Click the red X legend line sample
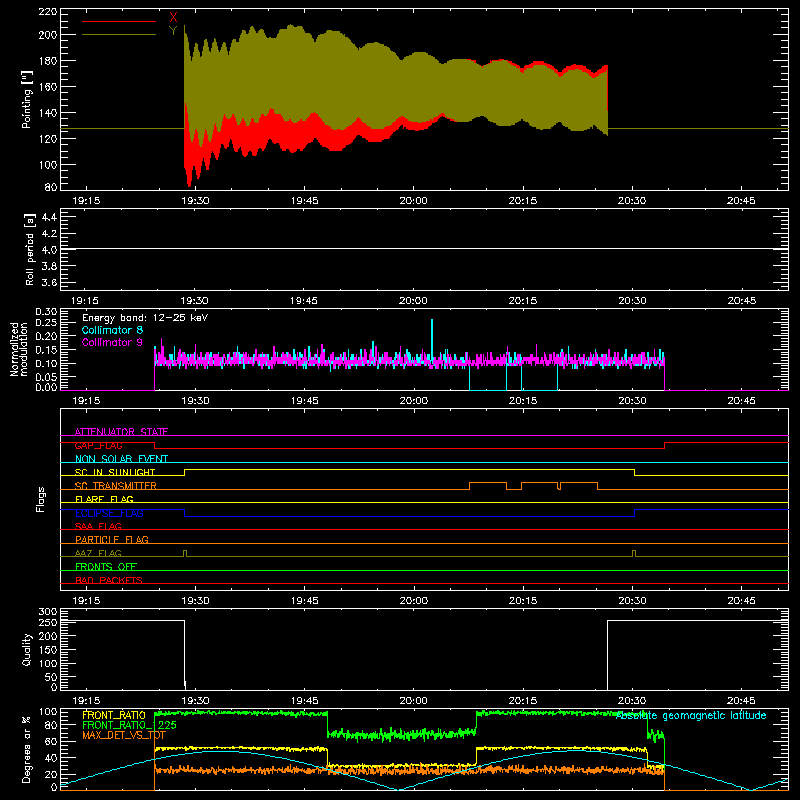Screen dimensions: 800x800 [119, 21]
